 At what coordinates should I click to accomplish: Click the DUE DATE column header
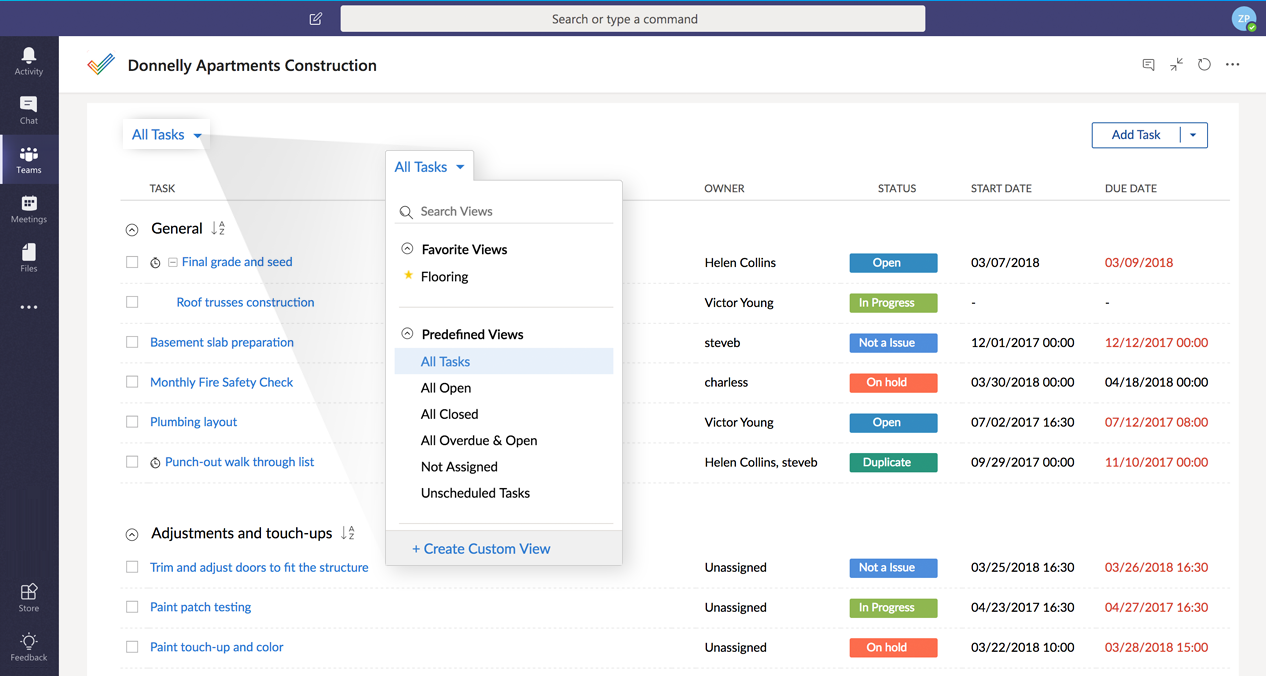pyautogui.click(x=1131, y=188)
